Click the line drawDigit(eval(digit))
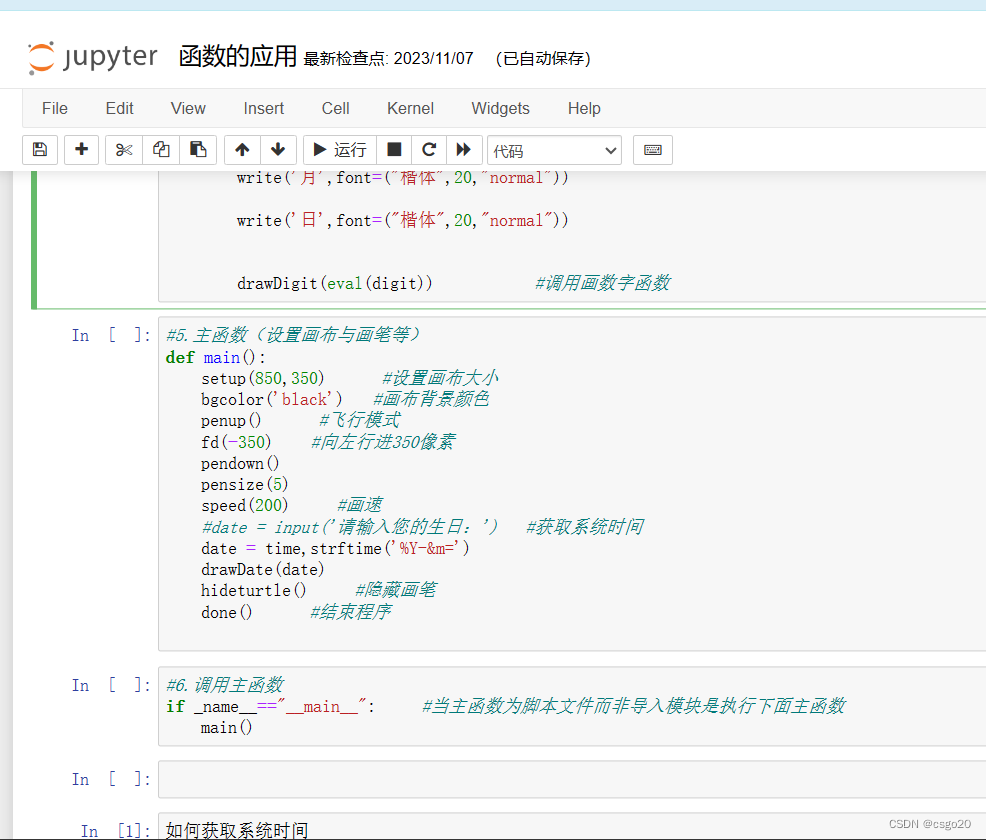The image size is (986, 840). click(335, 284)
